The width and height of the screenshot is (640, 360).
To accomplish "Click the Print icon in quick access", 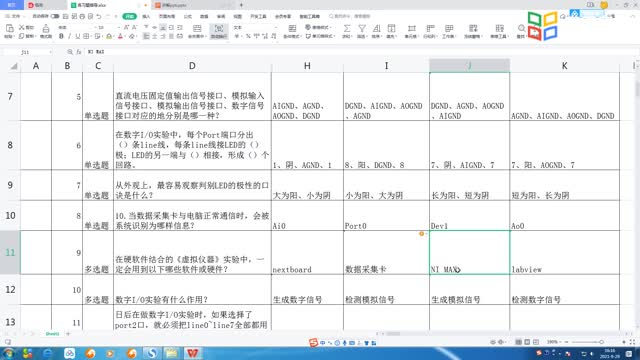I will 82,16.
